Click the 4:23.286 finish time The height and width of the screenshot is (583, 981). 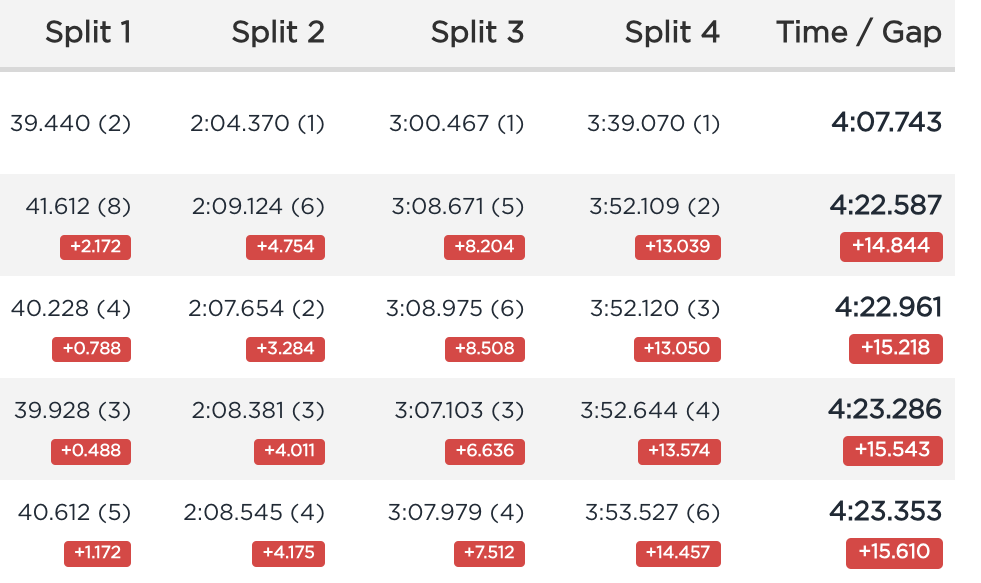885,409
